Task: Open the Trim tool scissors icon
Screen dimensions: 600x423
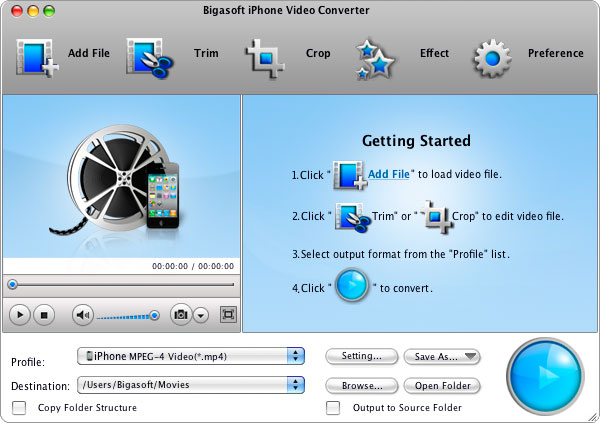Action: [x=150, y=58]
